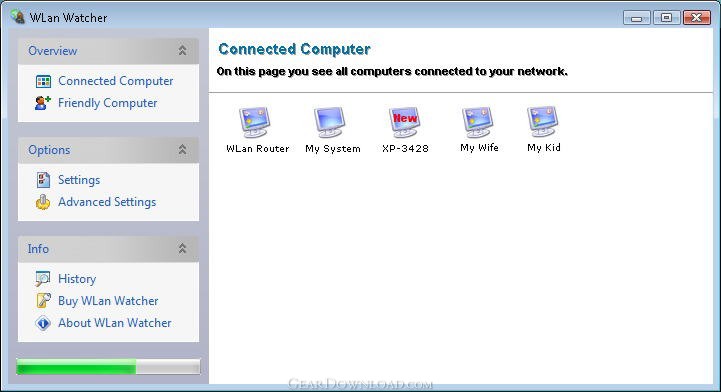Select the new XP-3428 computer icon
The image size is (721, 392).
click(x=404, y=122)
